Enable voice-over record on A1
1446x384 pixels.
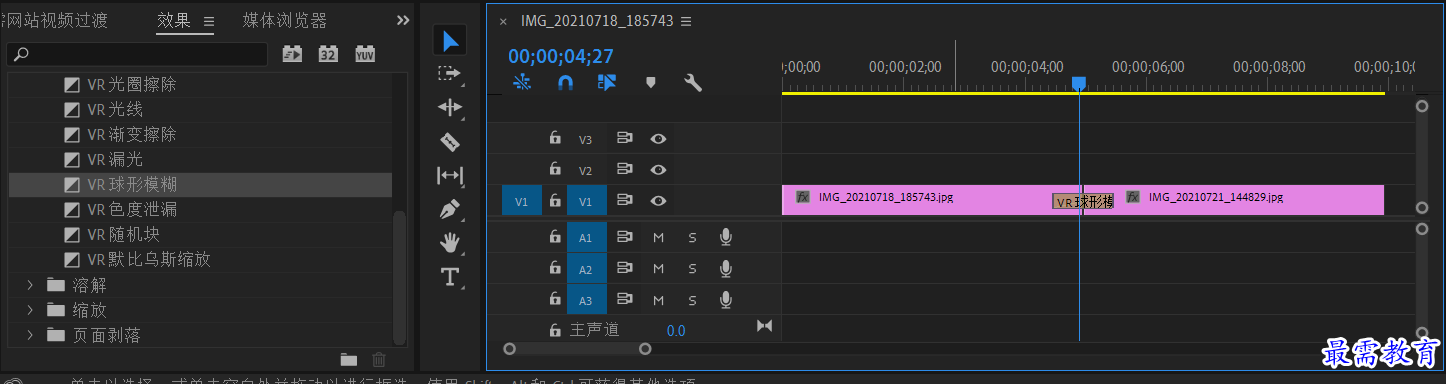coord(726,237)
